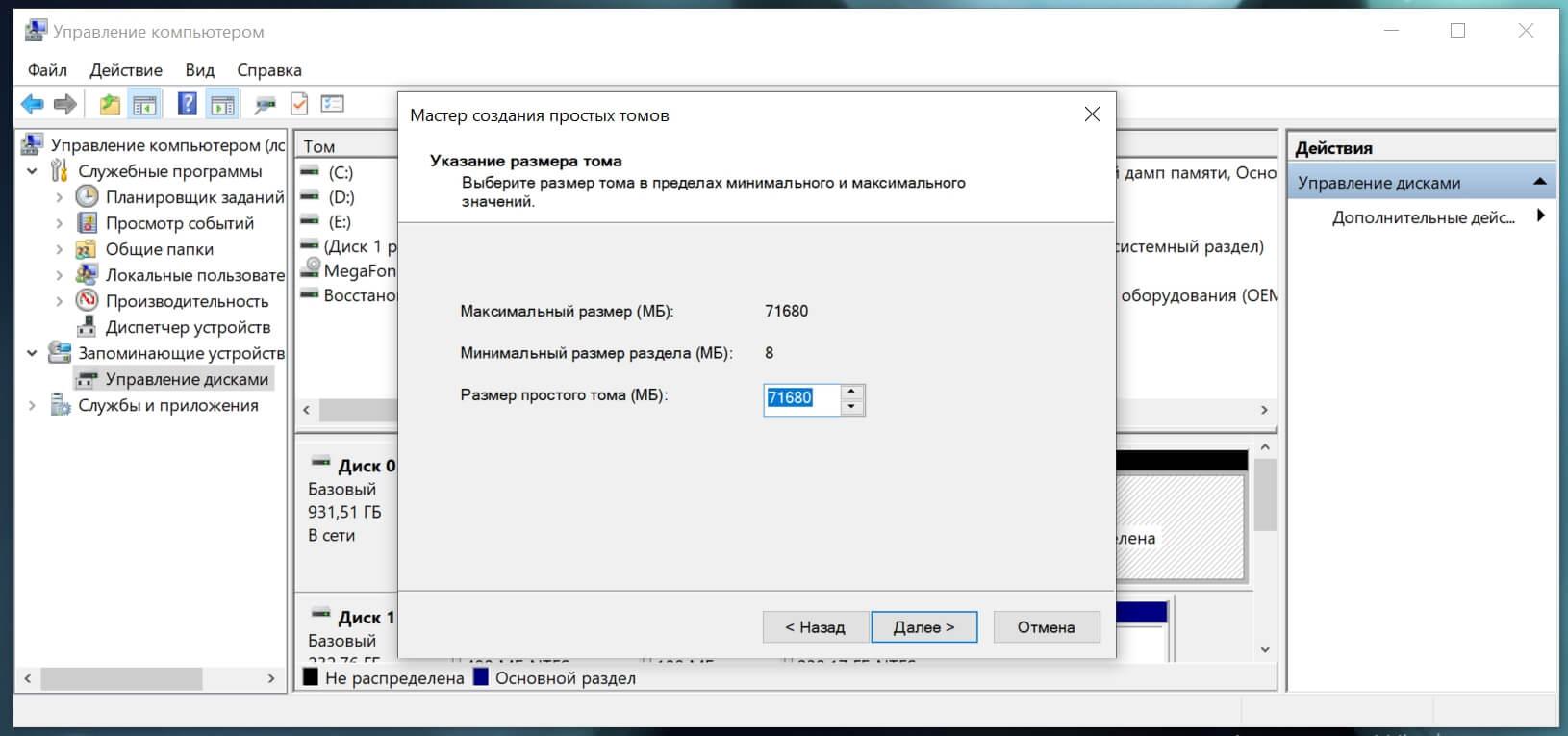The height and width of the screenshot is (736, 1568).
Task: Select Локальные пользователи node
Action: [x=180, y=275]
